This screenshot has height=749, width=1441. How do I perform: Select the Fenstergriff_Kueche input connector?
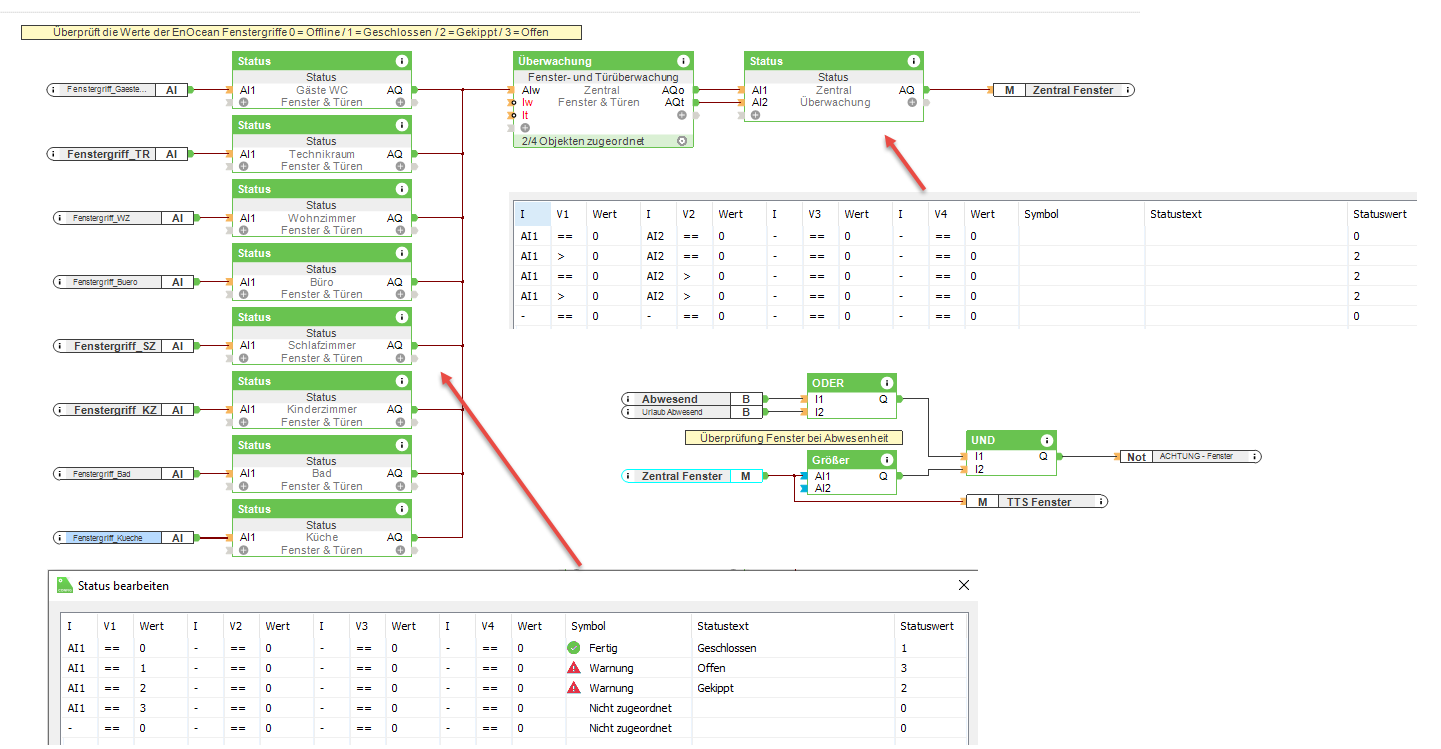123,538
